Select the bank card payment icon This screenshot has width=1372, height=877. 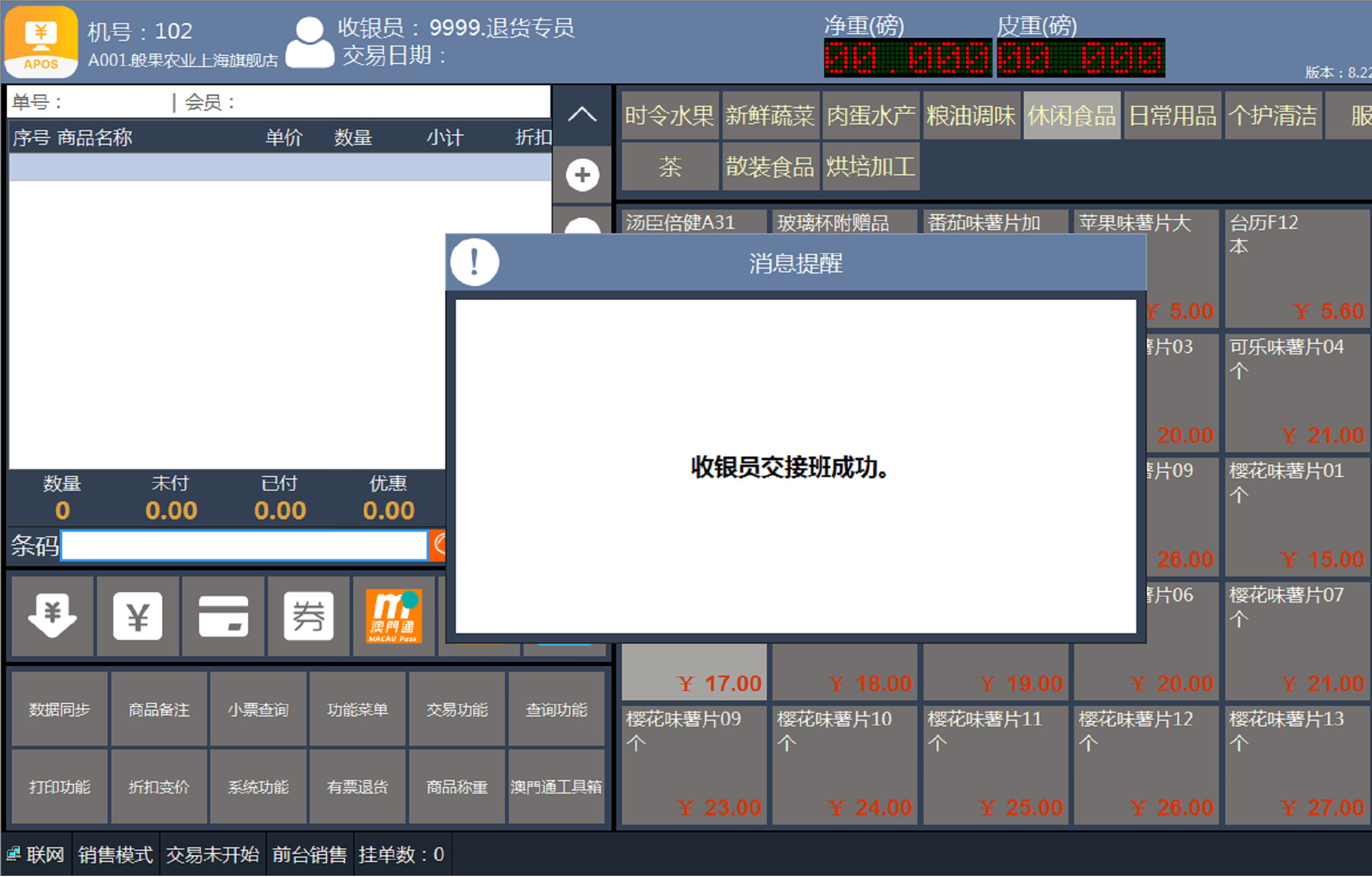(223, 616)
